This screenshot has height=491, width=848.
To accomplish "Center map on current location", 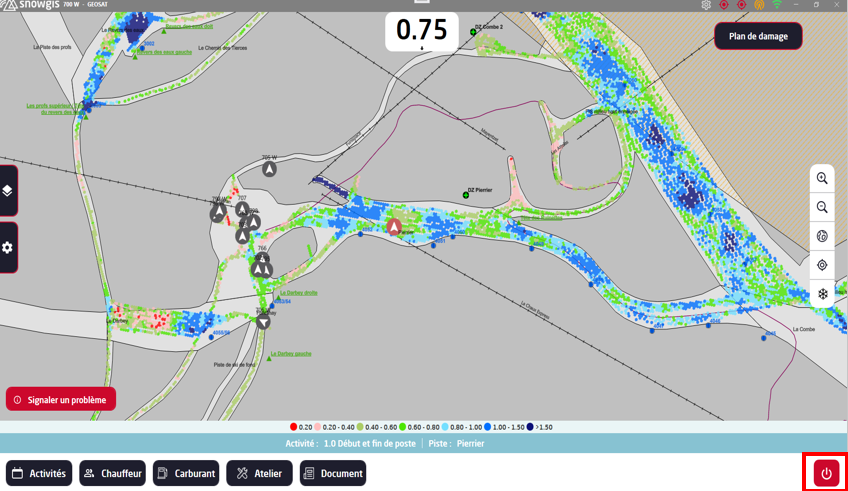I will point(822,265).
